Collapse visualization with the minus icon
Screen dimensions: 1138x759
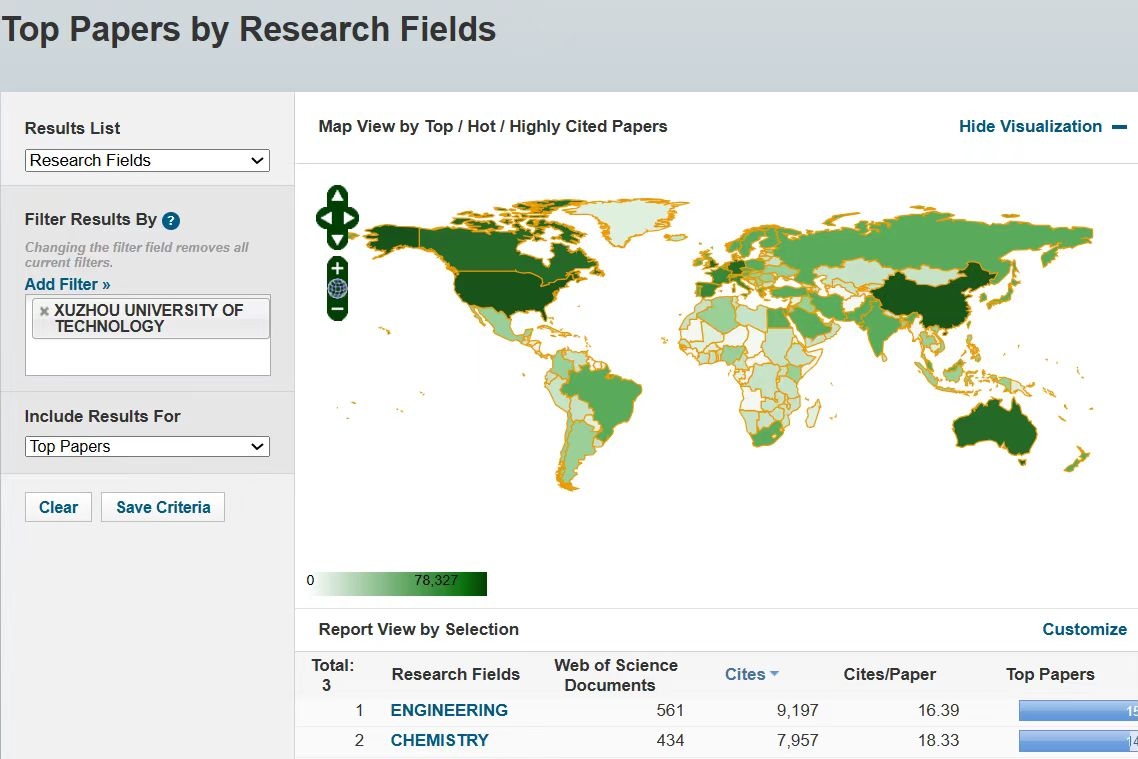coord(1120,127)
